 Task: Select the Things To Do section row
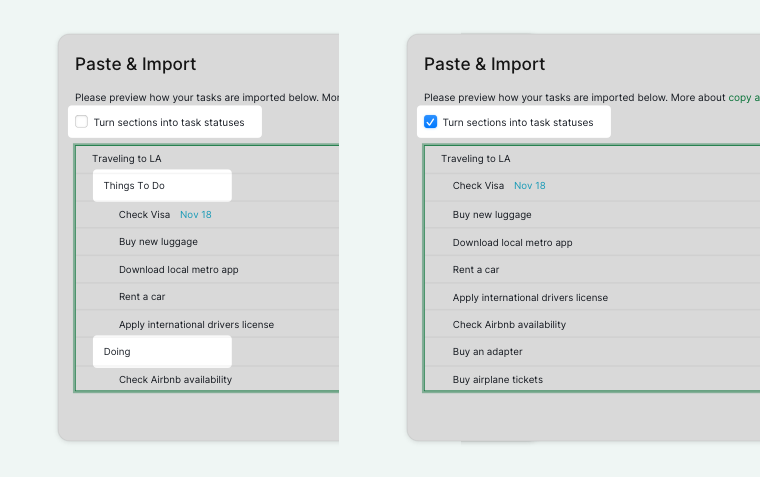tap(162, 186)
